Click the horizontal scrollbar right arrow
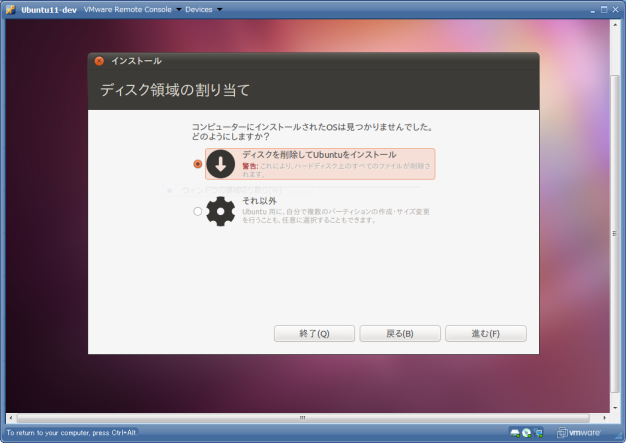Image resolution: width=626 pixels, height=443 pixels. 604,418
